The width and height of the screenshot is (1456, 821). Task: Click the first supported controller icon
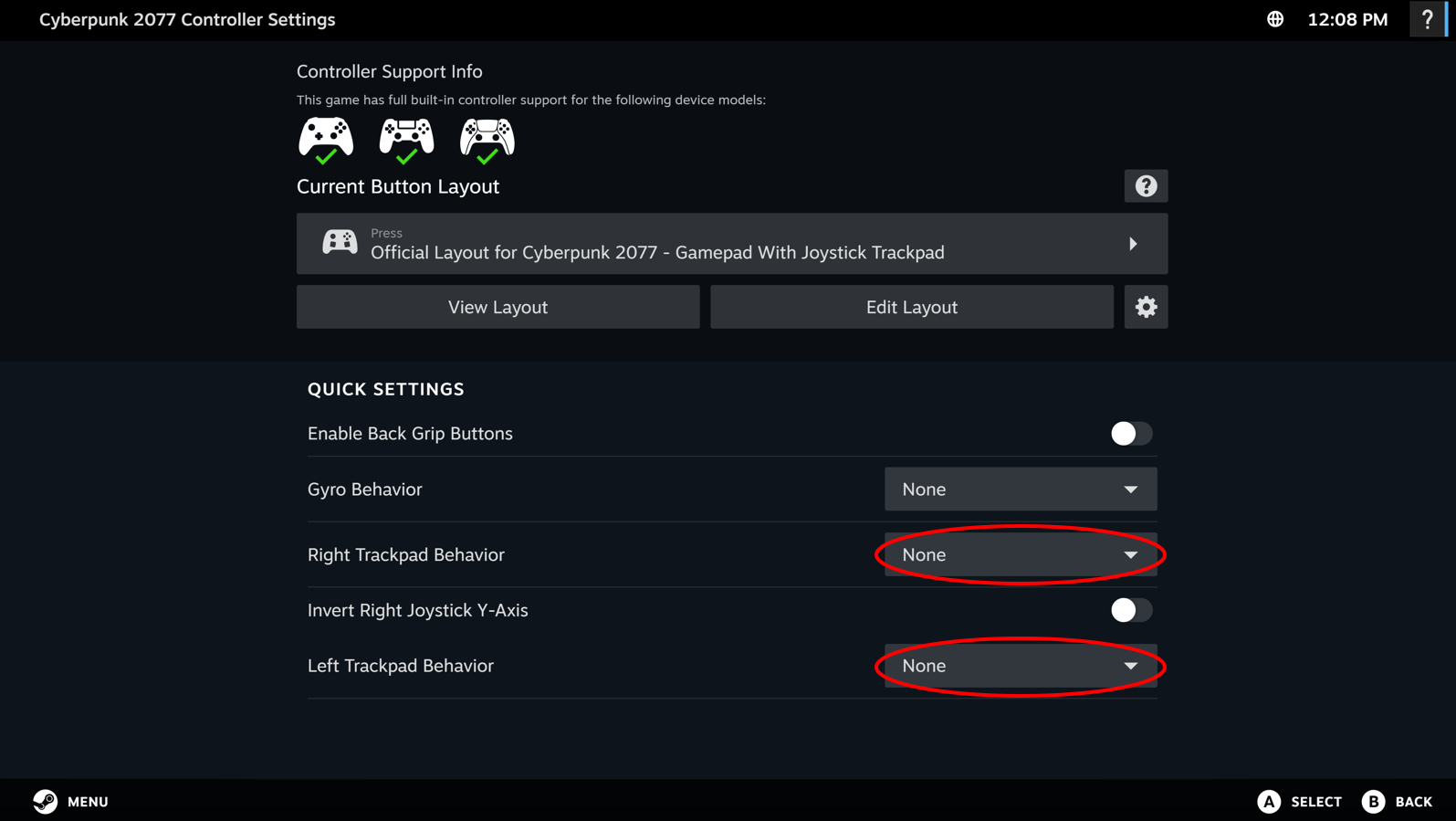[326, 141]
